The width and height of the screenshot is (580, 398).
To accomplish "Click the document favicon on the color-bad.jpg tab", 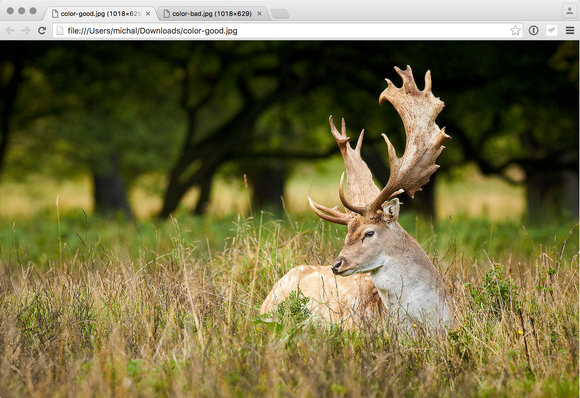I will tap(167, 14).
